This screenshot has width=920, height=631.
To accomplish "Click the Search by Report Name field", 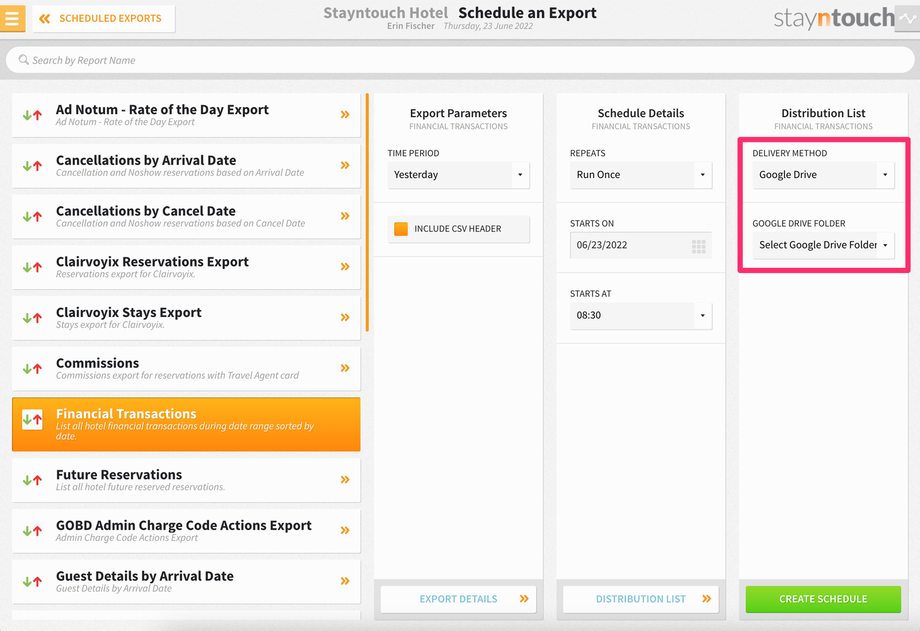I will (460, 60).
